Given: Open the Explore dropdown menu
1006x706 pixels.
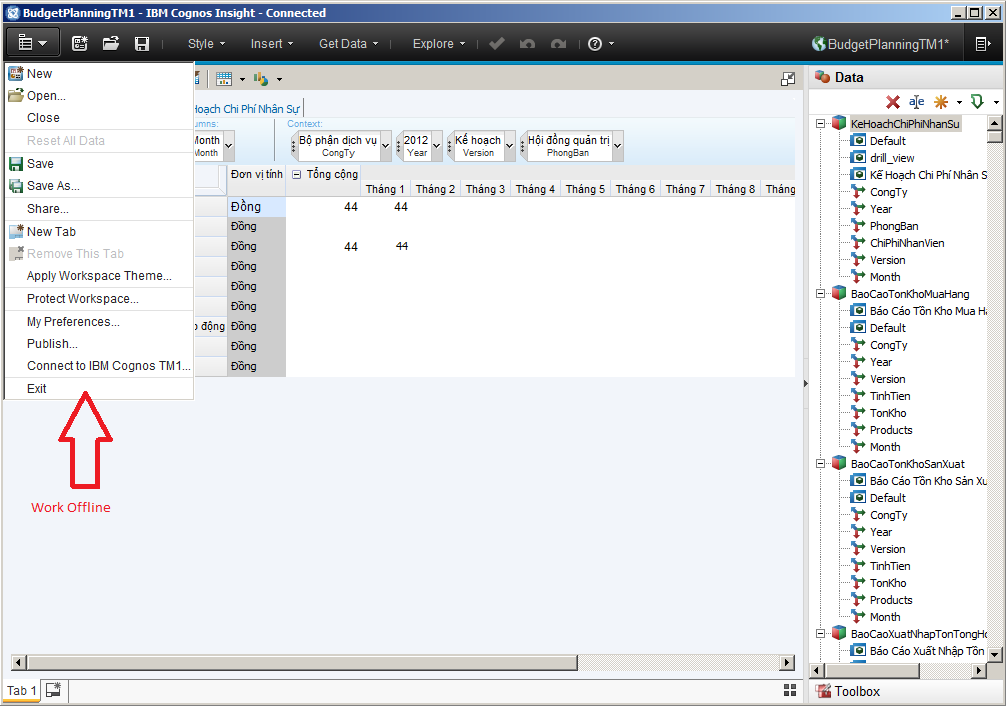Looking at the screenshot, I should click(439, 44).
